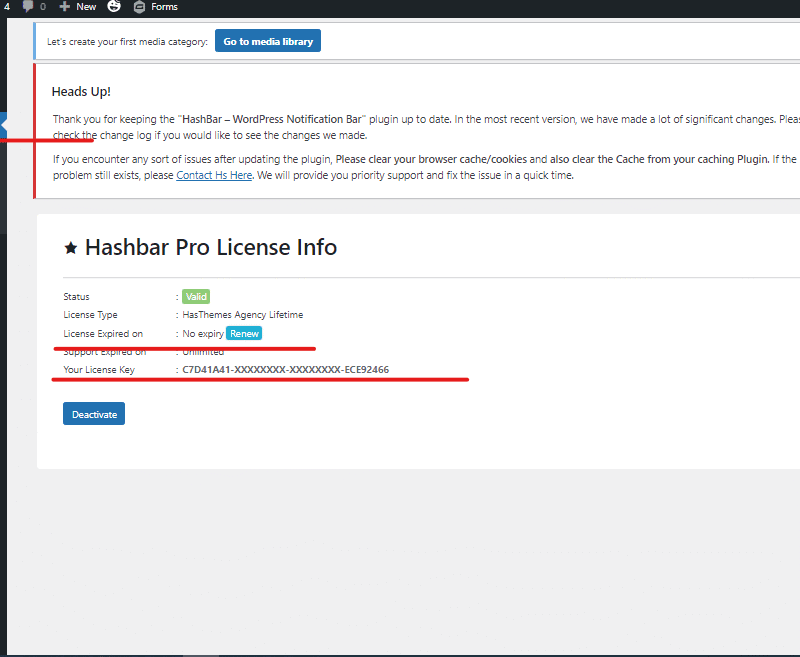Viewport: 800px width, 657px height.
Task: Click the "Let's create your first media category:" text
Action: tap(128, 42)
